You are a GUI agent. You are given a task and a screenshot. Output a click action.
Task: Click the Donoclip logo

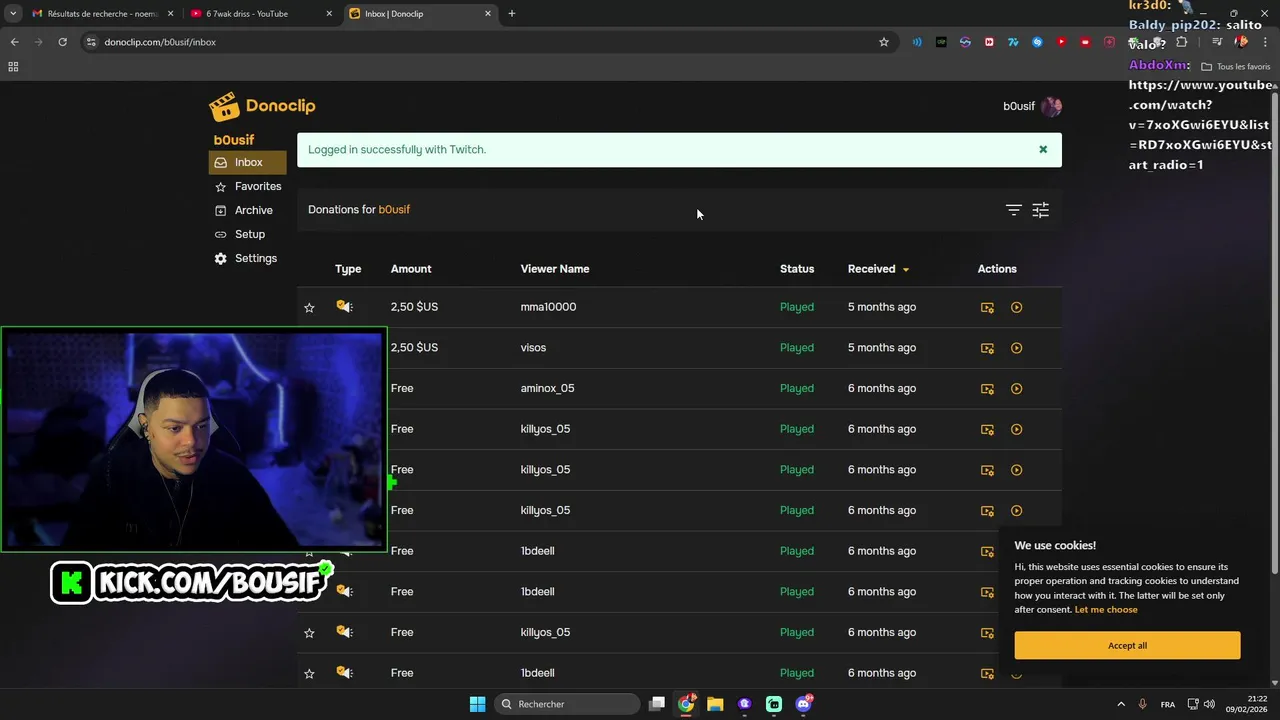coord(262,106)
